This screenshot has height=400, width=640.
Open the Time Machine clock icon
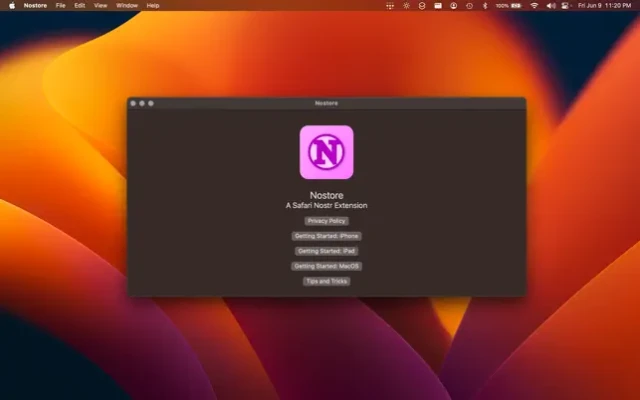[x=469, y=5]
